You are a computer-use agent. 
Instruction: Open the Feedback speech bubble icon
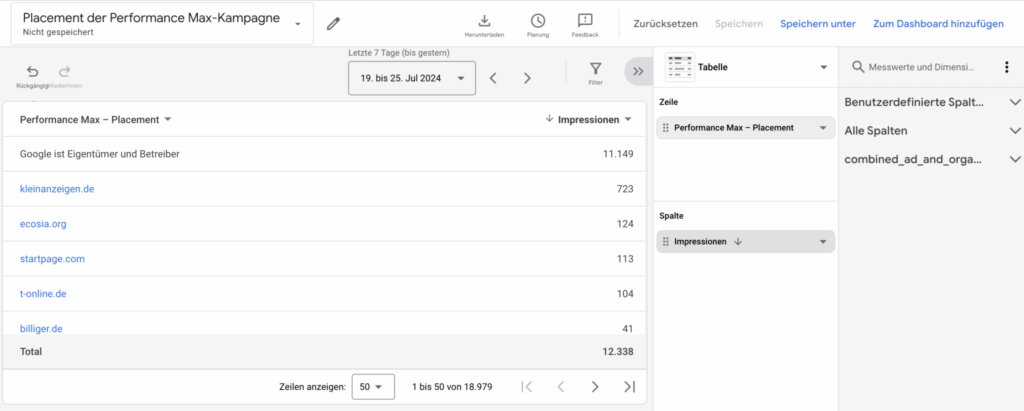[585, 20]
